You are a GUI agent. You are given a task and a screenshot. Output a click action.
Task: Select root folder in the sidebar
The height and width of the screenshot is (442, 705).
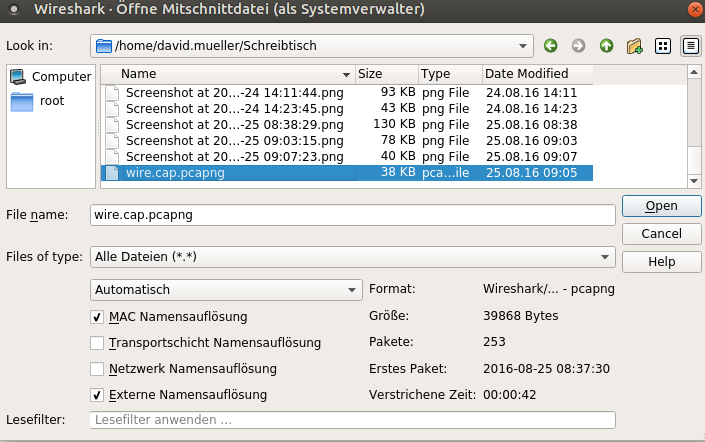(38, 101)
